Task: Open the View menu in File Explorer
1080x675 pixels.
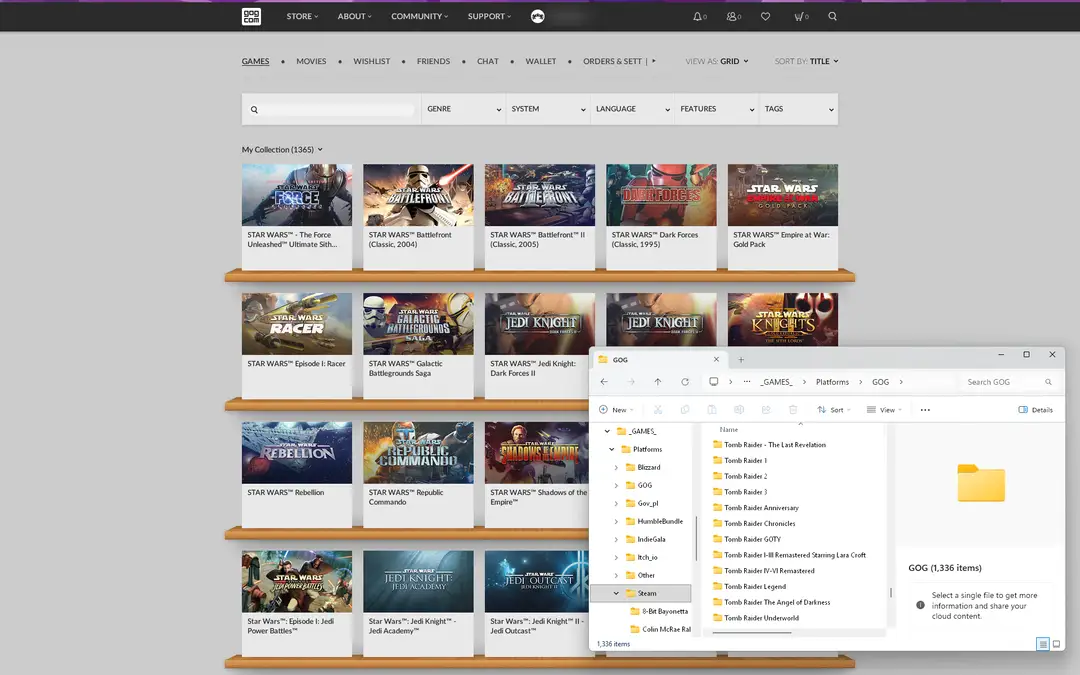Action: point(886,409)
